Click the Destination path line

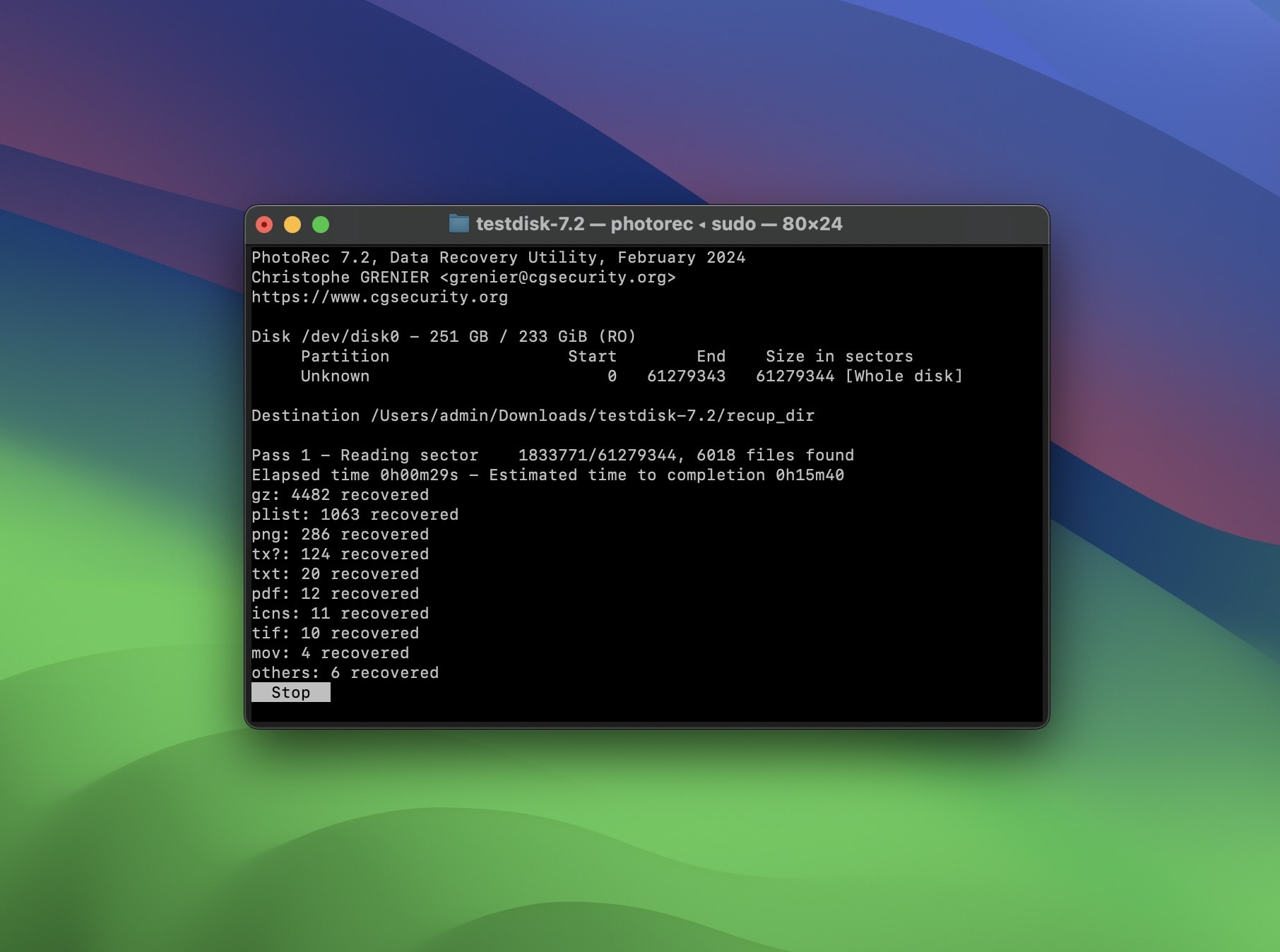tap(533, 416)
